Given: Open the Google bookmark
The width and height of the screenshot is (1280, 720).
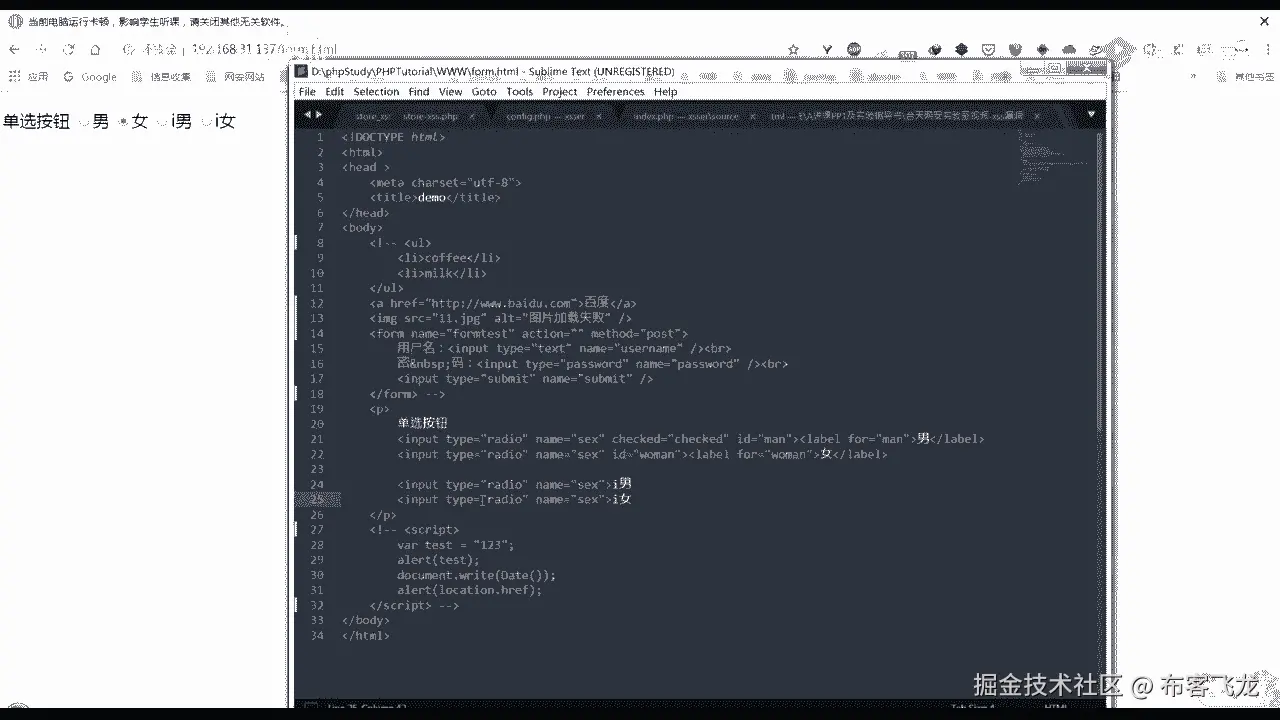Looking at the screenshot, I should click(90, 77).
